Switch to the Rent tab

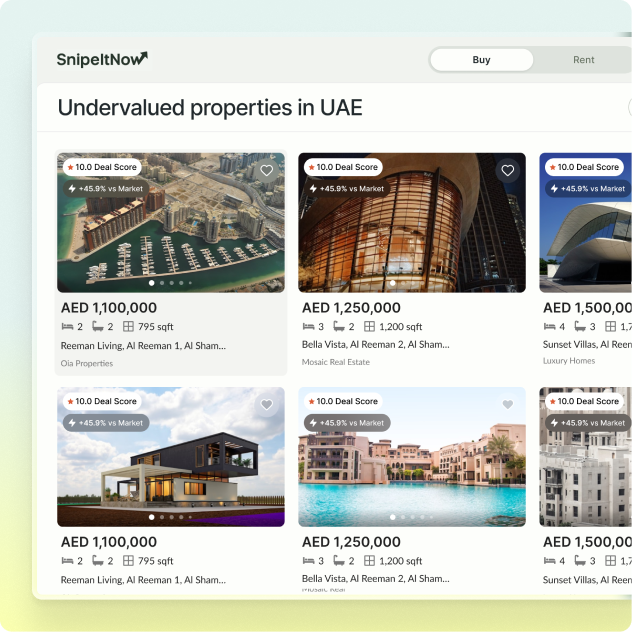click(x=583, y=60)
